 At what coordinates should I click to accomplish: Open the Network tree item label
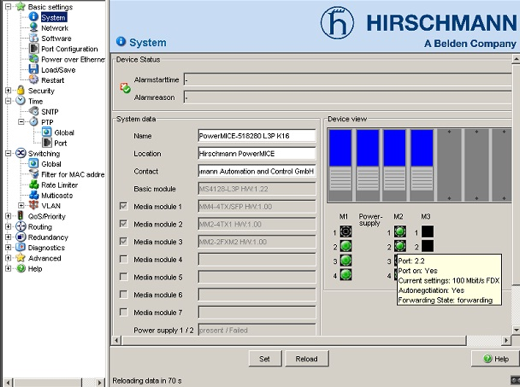[x=55, y=28]
